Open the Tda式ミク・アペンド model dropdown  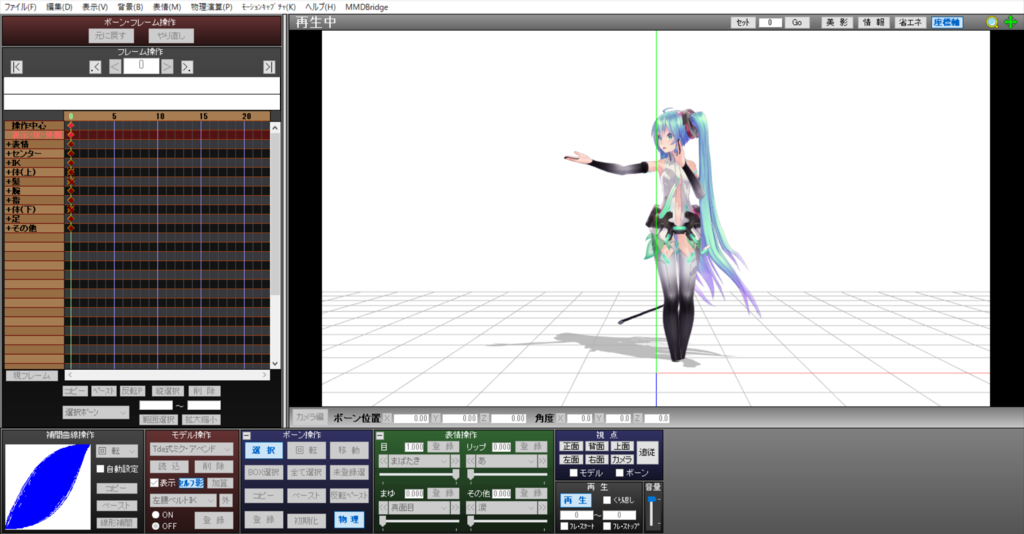[x=191, y=449]
